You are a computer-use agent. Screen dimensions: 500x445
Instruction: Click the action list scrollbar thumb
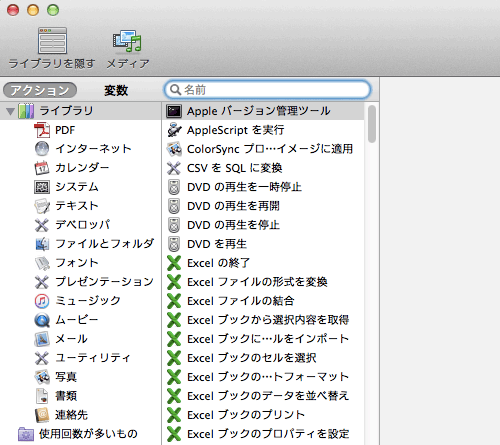pos(372,124)
